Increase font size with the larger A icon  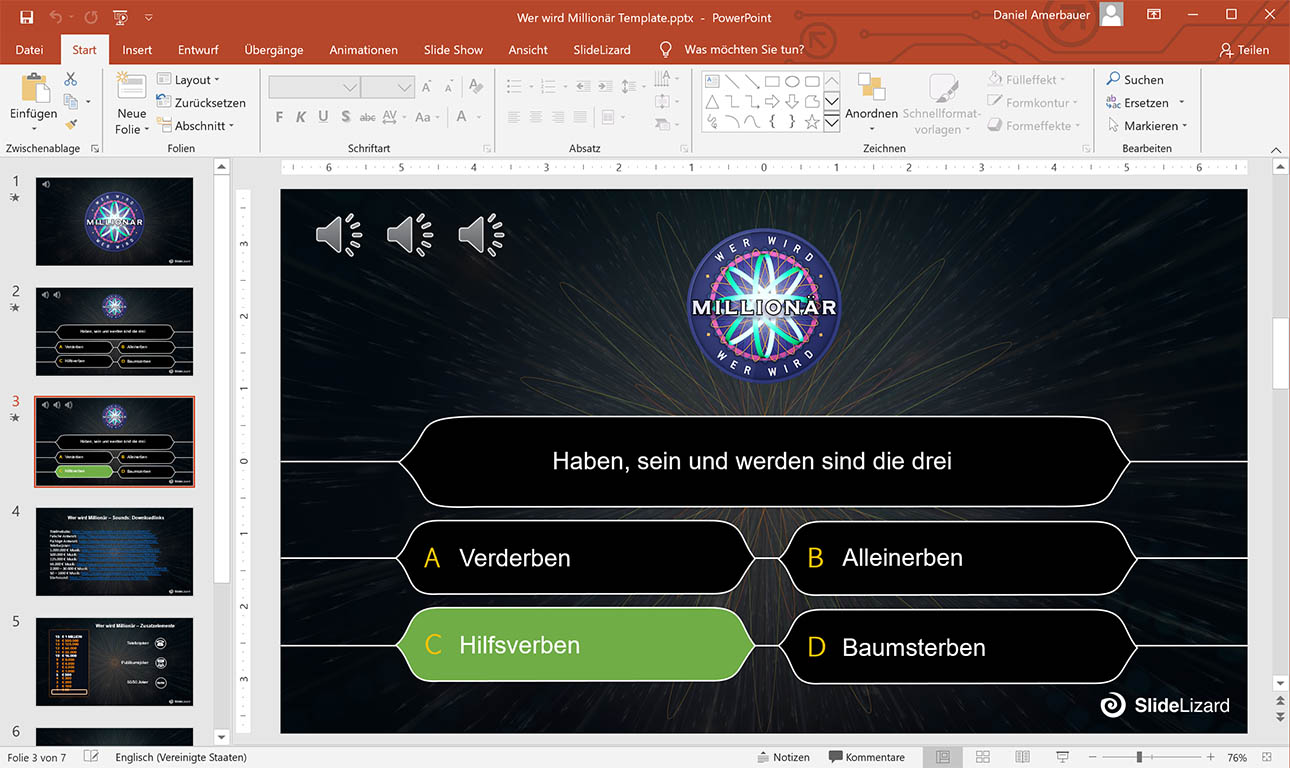coord(427,87)
